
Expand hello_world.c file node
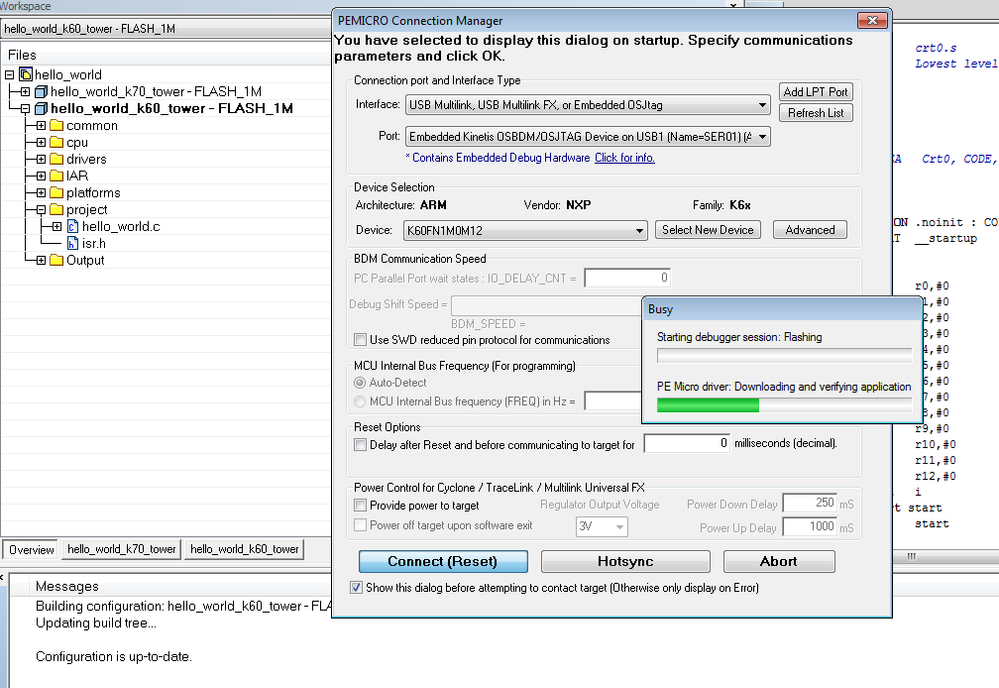57,227
